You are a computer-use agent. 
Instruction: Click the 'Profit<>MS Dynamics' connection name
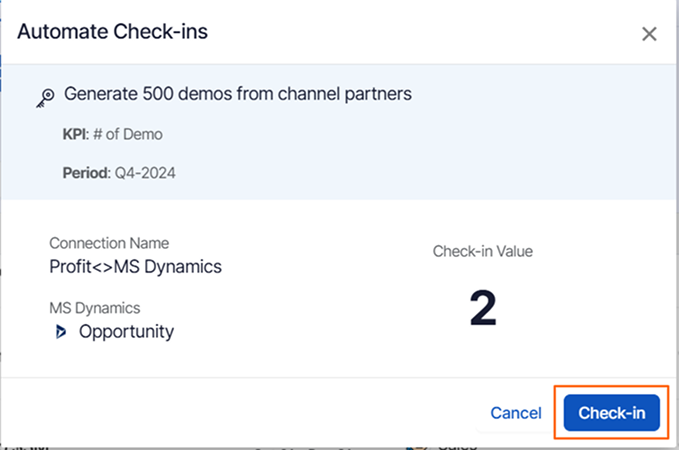136,267
